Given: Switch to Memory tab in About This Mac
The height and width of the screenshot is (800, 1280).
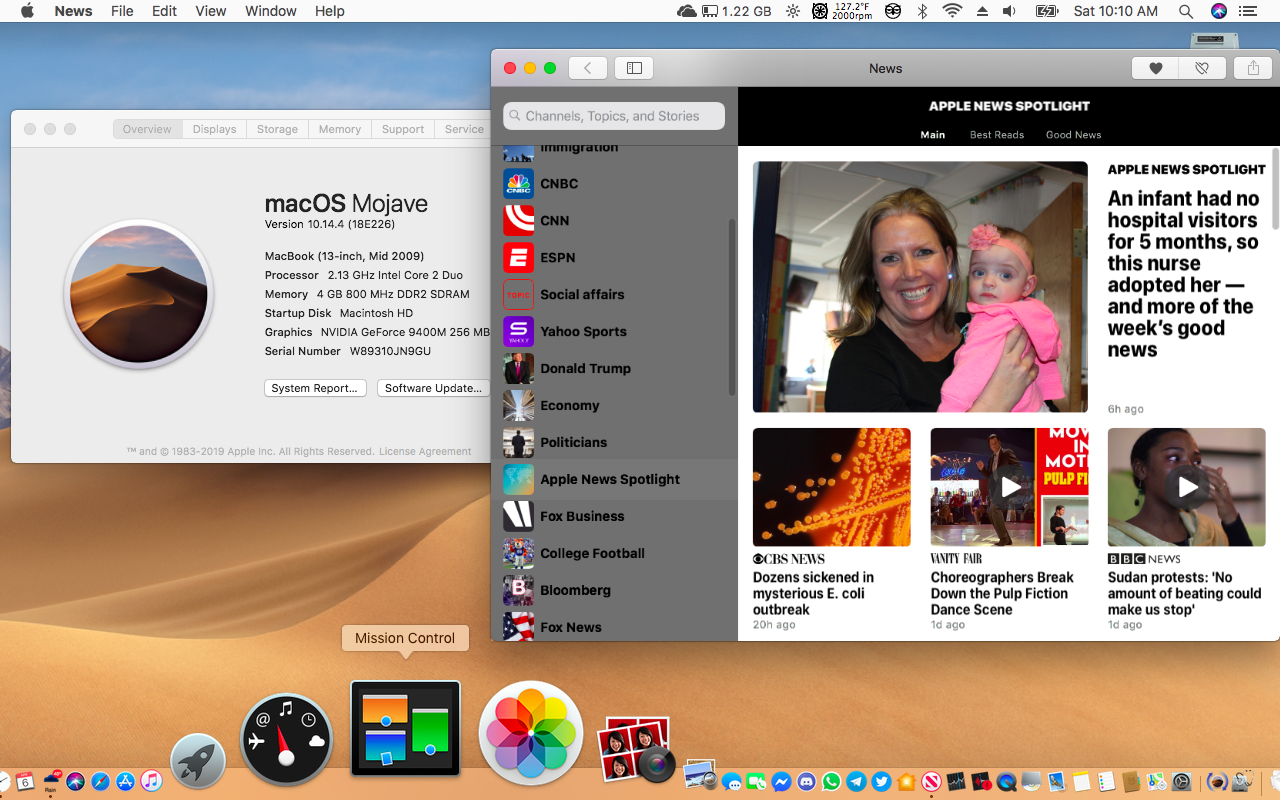Looking at the screenshot, I should coord(340,129).
